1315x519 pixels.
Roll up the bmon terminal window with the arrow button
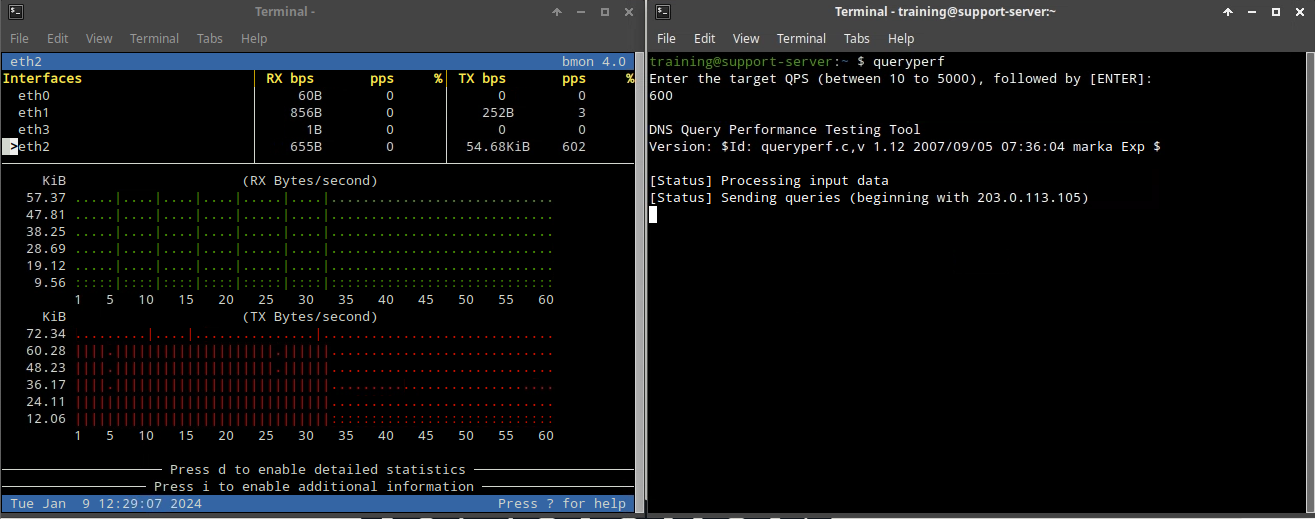(x=557, y=12)
